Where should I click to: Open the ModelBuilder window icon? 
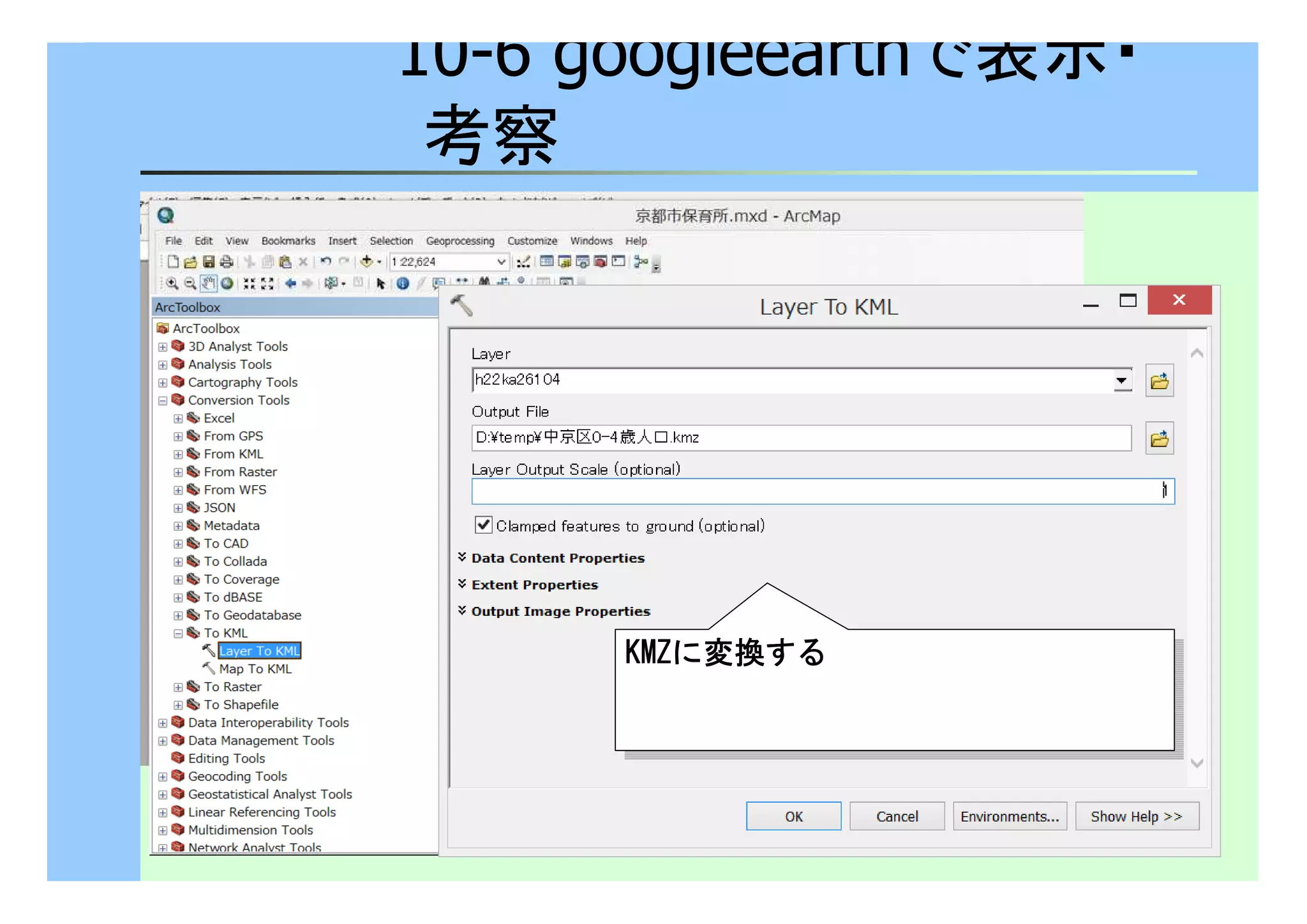coord(641,261)
